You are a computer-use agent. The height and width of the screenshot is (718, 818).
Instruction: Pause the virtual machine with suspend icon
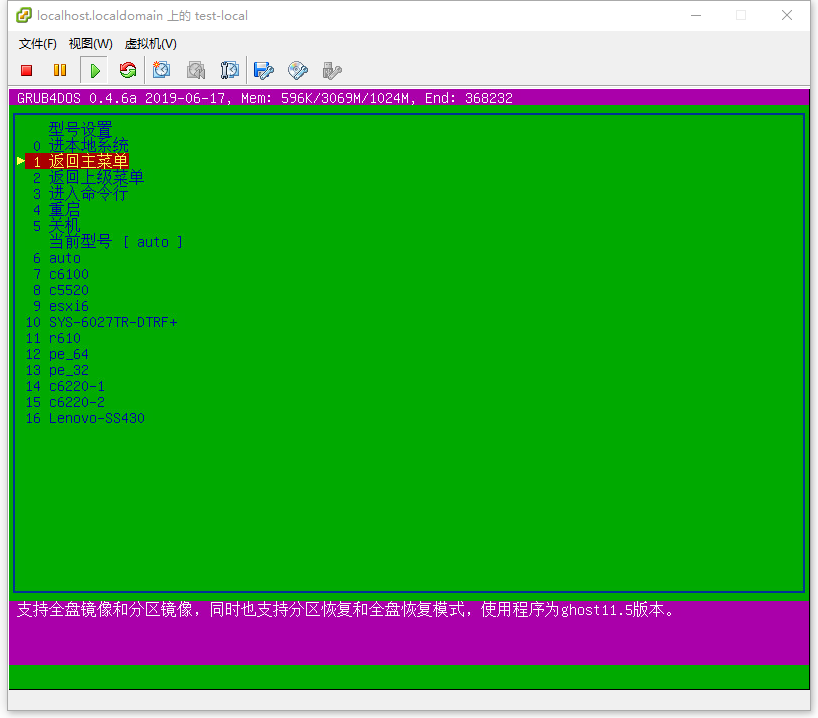60,70
